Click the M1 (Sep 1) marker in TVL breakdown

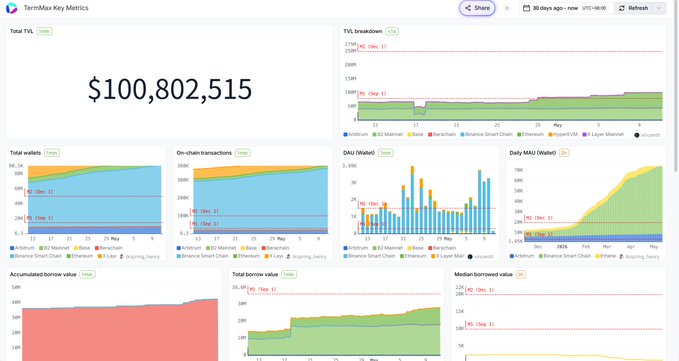coord(373,93)
